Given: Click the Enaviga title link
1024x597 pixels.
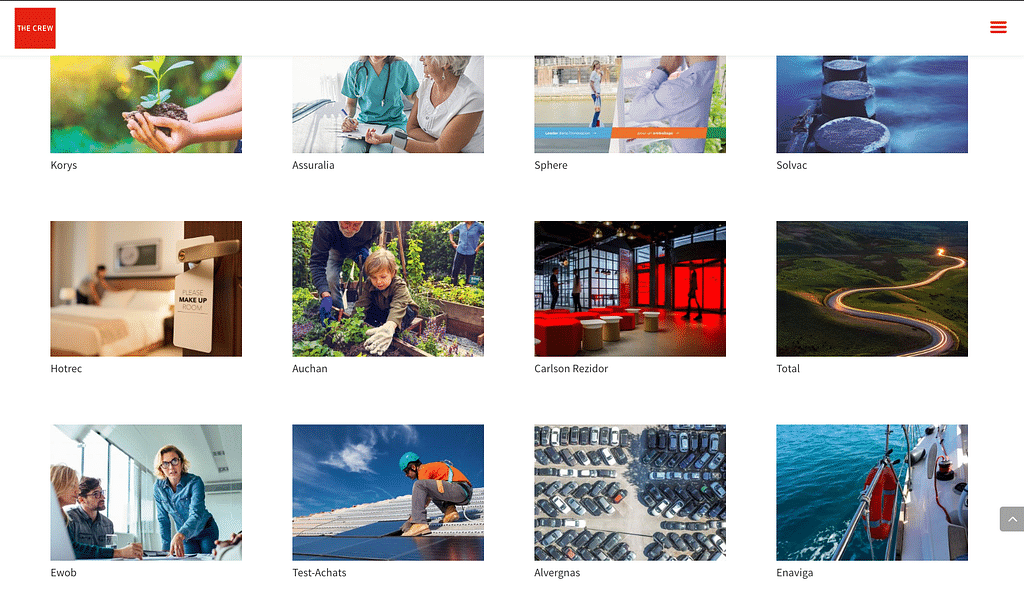Looking at the screenshot, I should pos(794,573).
